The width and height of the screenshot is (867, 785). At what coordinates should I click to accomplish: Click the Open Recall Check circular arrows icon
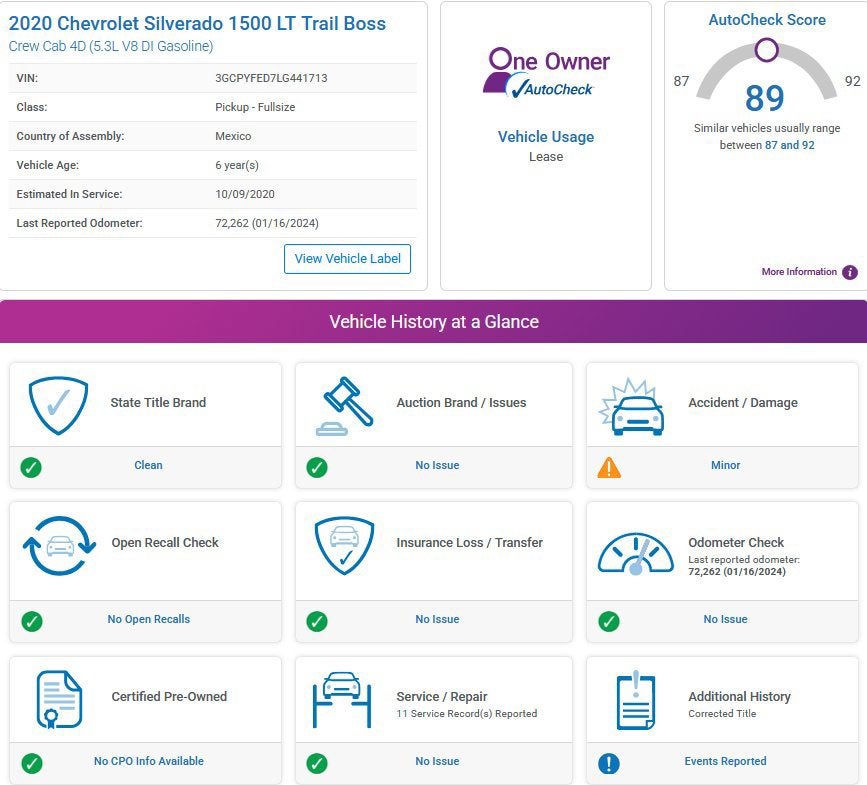pyautogui.click(x=59, y=546)
